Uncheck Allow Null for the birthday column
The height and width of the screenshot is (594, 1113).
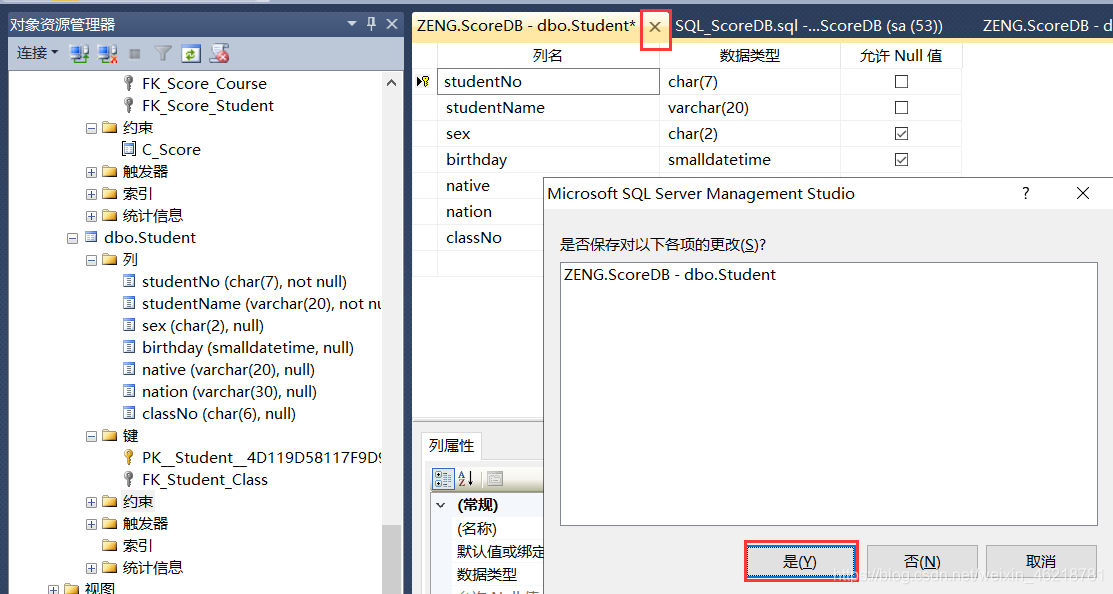[x=901, y=160]
